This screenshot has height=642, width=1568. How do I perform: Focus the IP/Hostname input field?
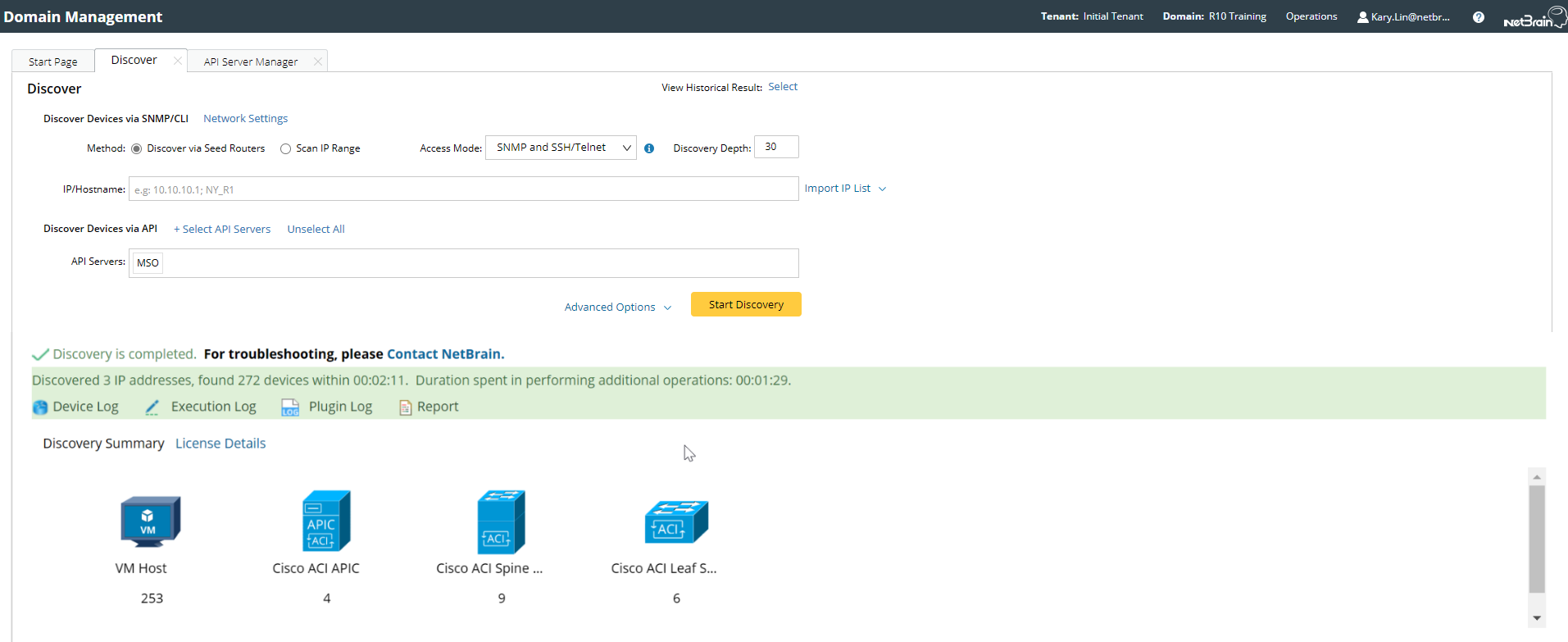[x=463, y=189]
